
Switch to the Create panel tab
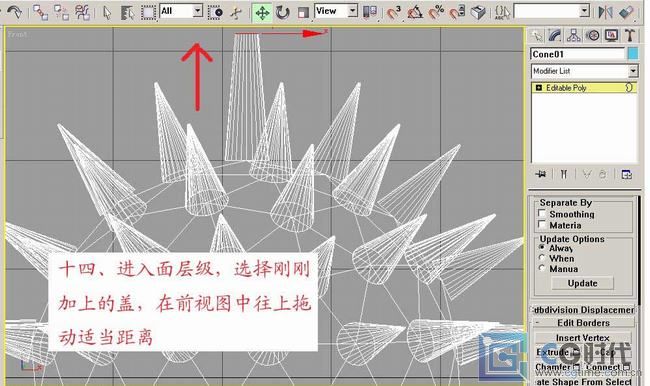536,36
